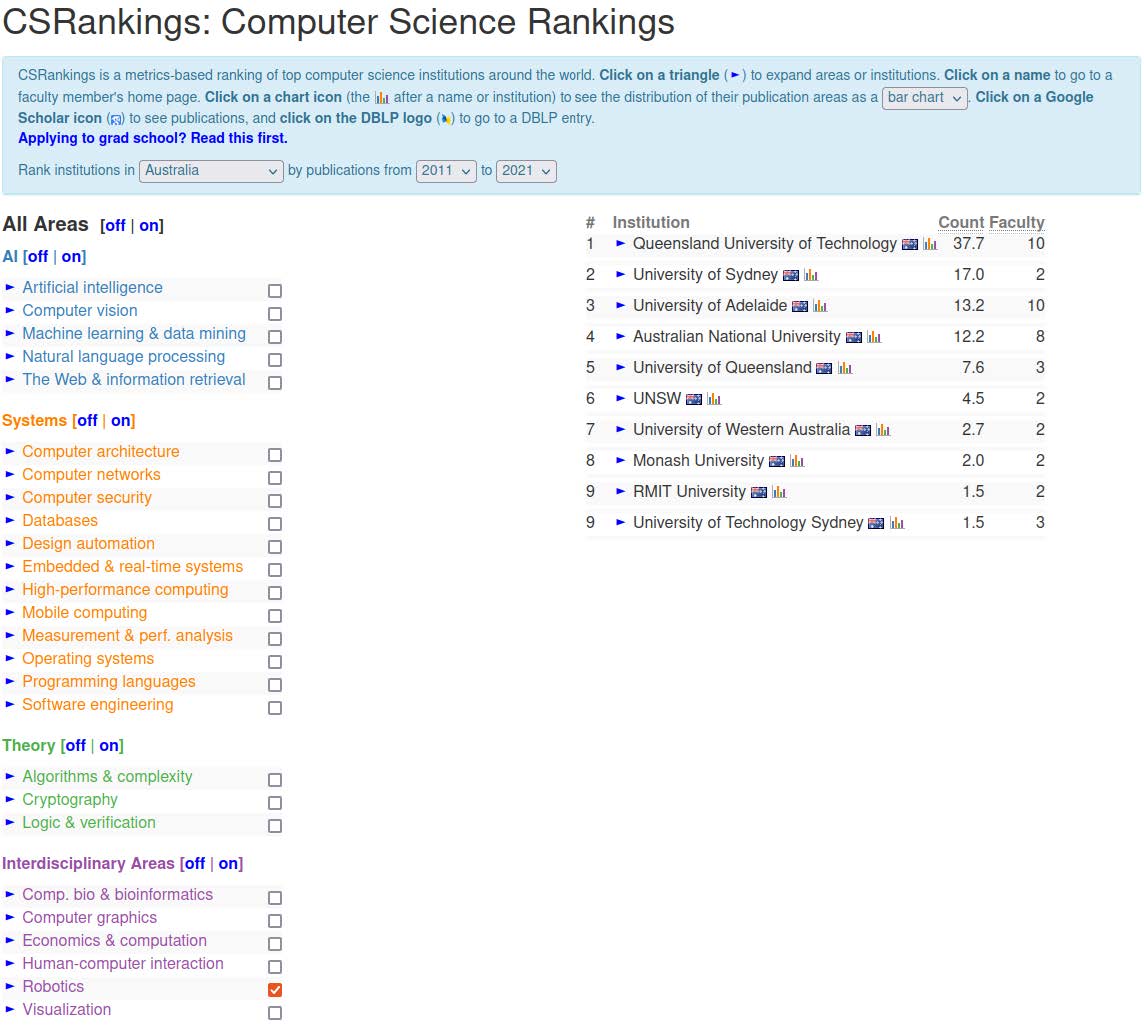Open chart icon next to University of Adelaide
The width and height of the screenshot is (1144, 1027).
(820, 306)
